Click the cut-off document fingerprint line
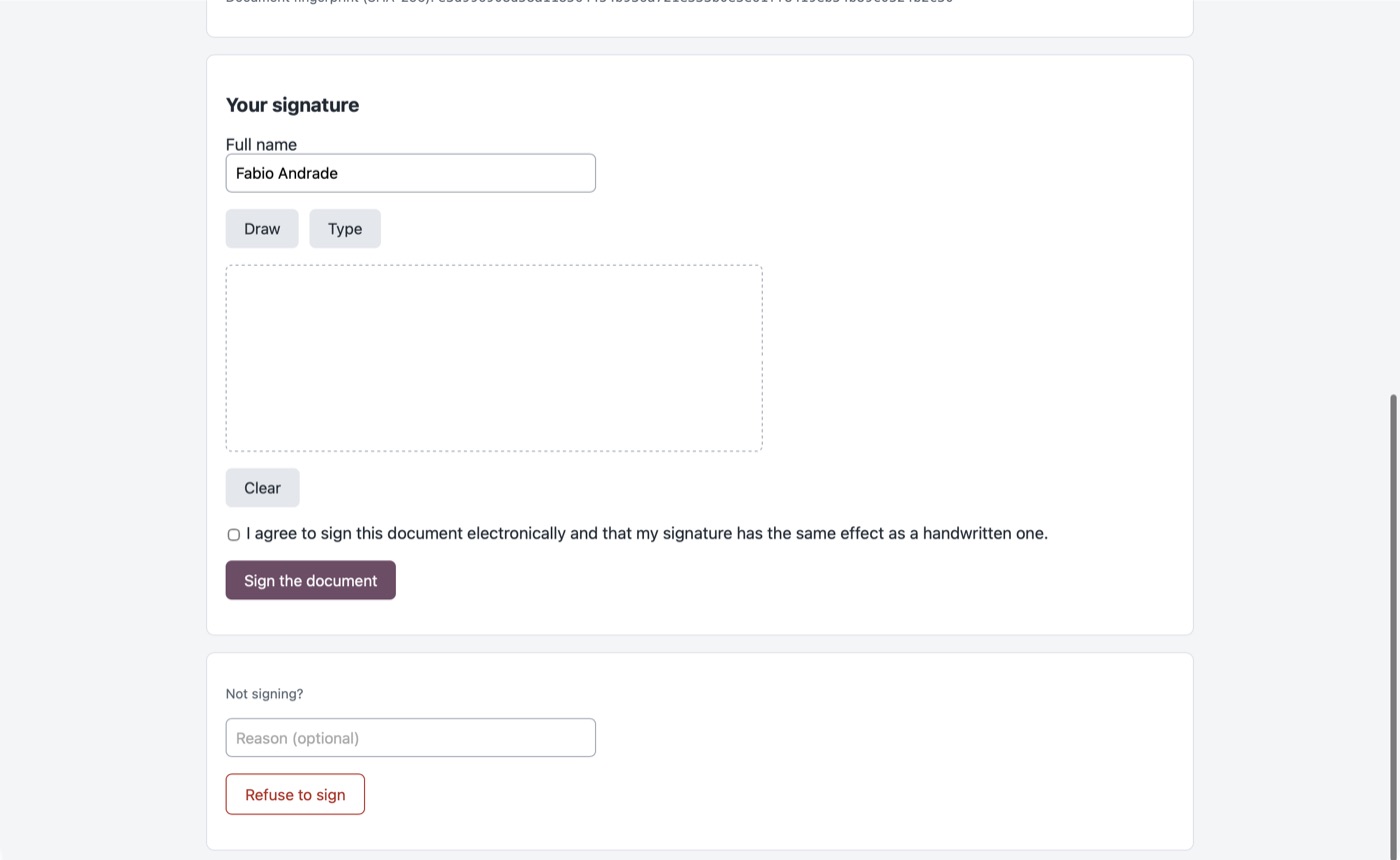 point(589,2)
